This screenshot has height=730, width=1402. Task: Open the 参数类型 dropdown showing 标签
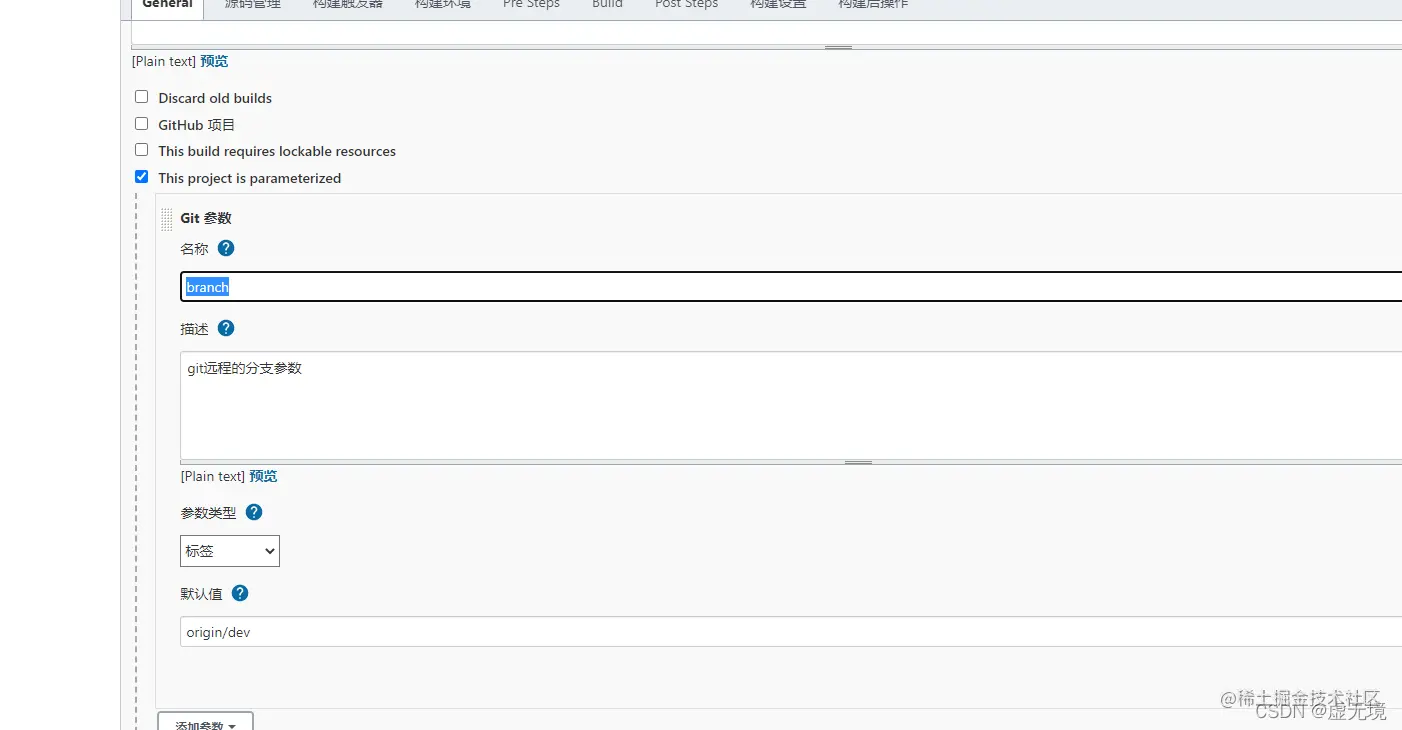[x=230, y=551]
